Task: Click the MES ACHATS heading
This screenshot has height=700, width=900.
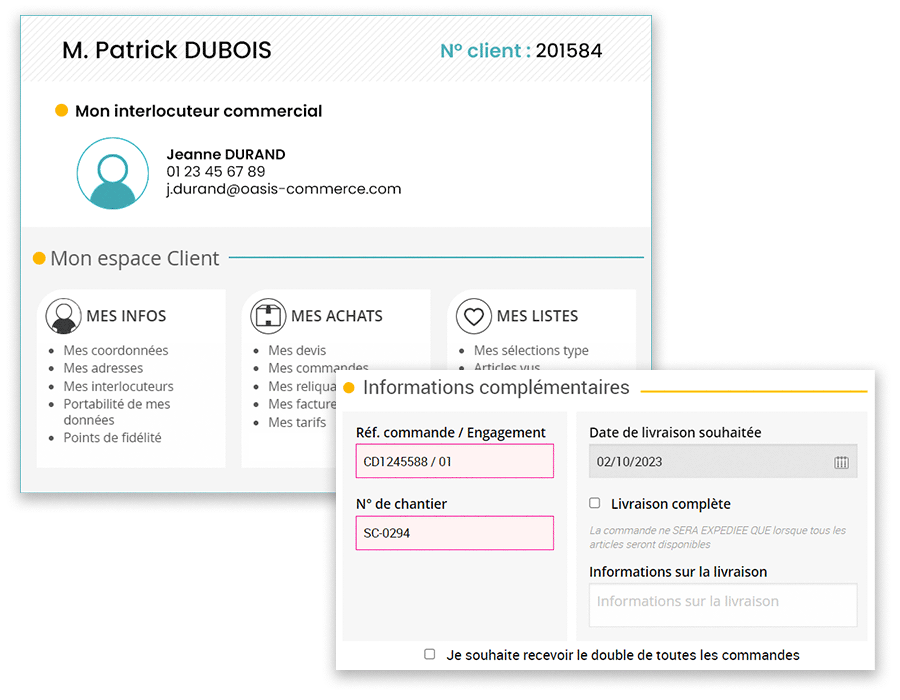Action: pos(337,316)
